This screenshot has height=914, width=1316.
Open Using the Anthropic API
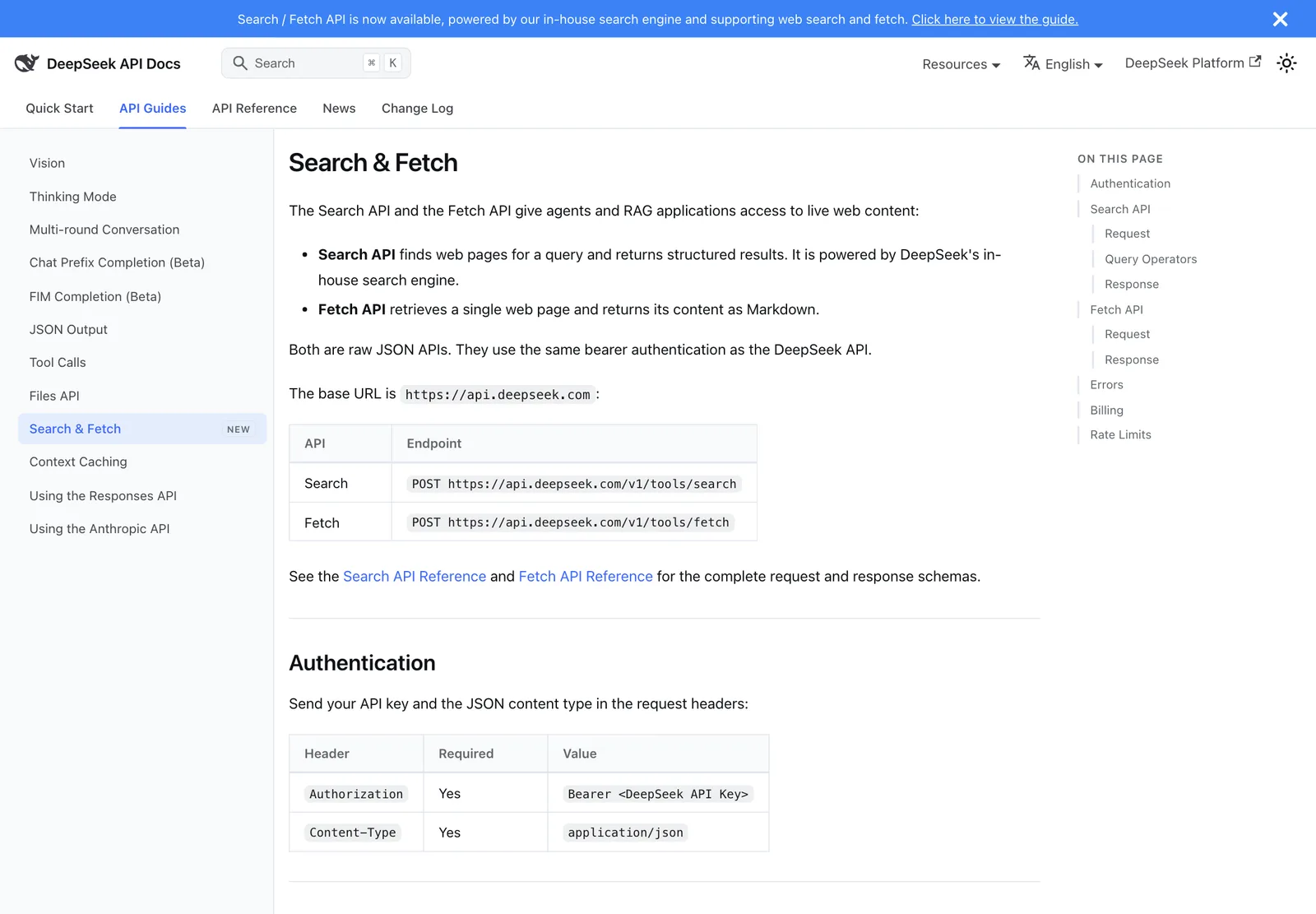coord(100,529)
